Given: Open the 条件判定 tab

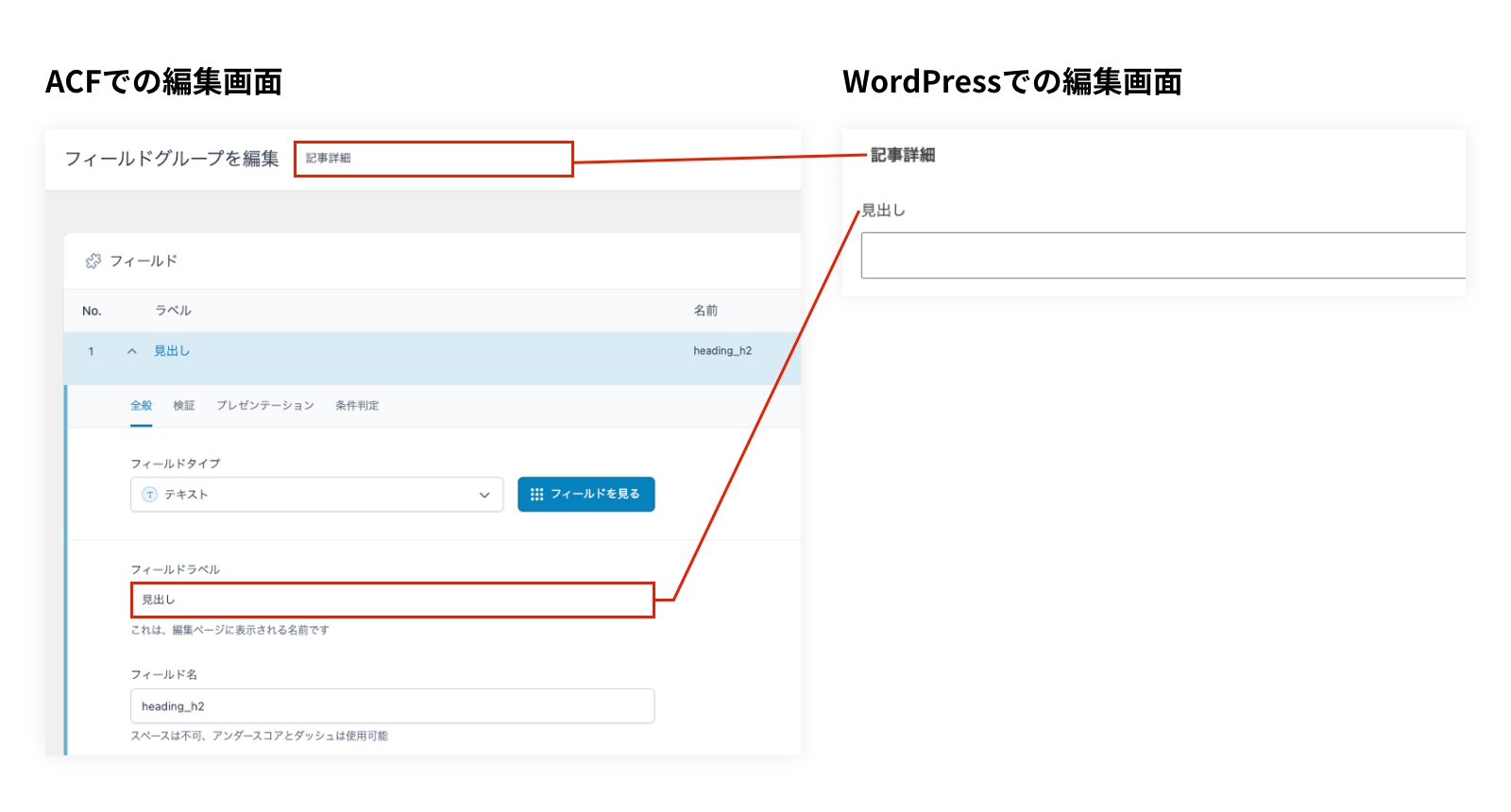Looking at the screenshot, I should pos(357,405).
